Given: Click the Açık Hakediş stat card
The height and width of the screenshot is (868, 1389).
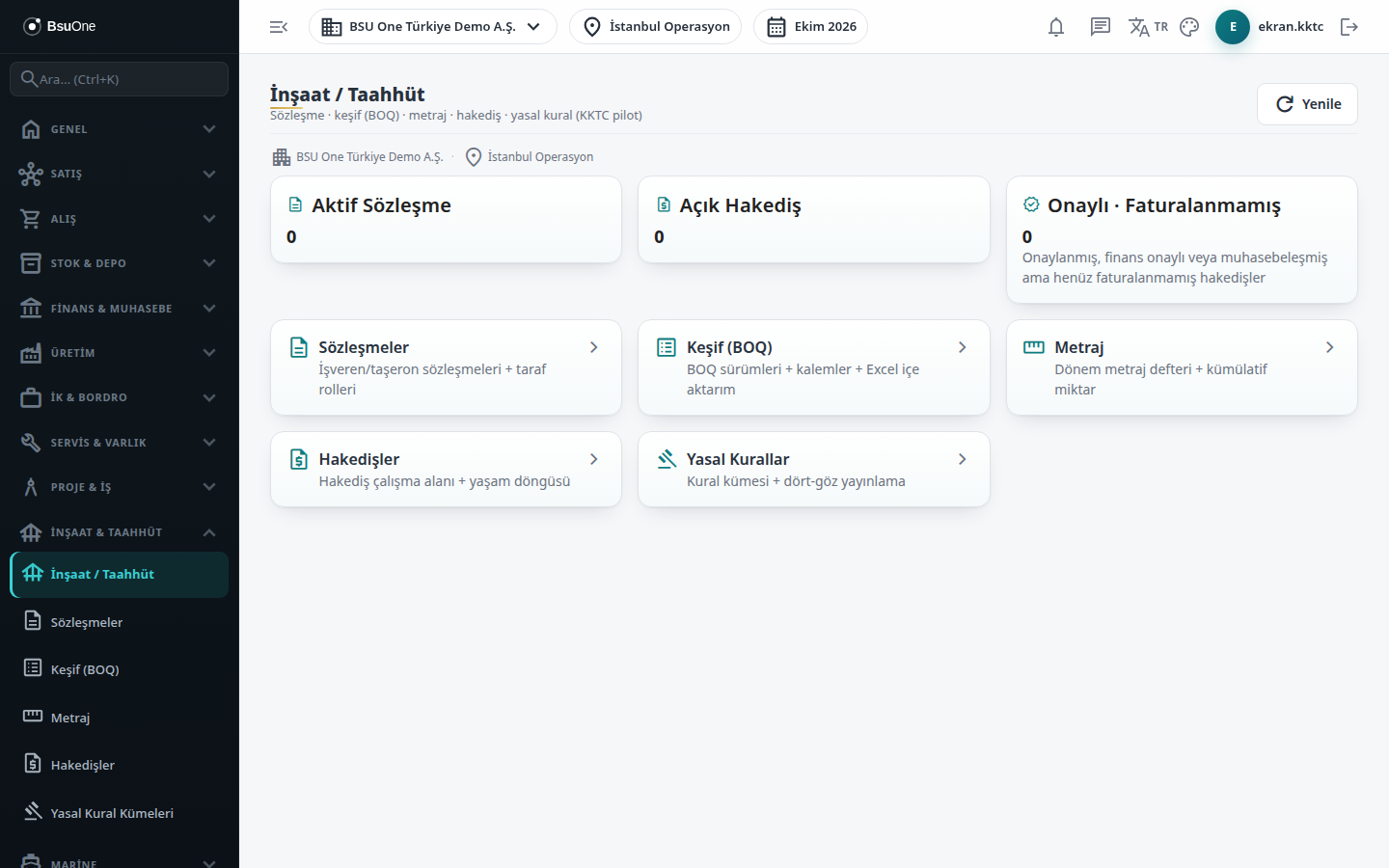Looking at the screenshot, I should pyautogui.click(x=814, y=220).
